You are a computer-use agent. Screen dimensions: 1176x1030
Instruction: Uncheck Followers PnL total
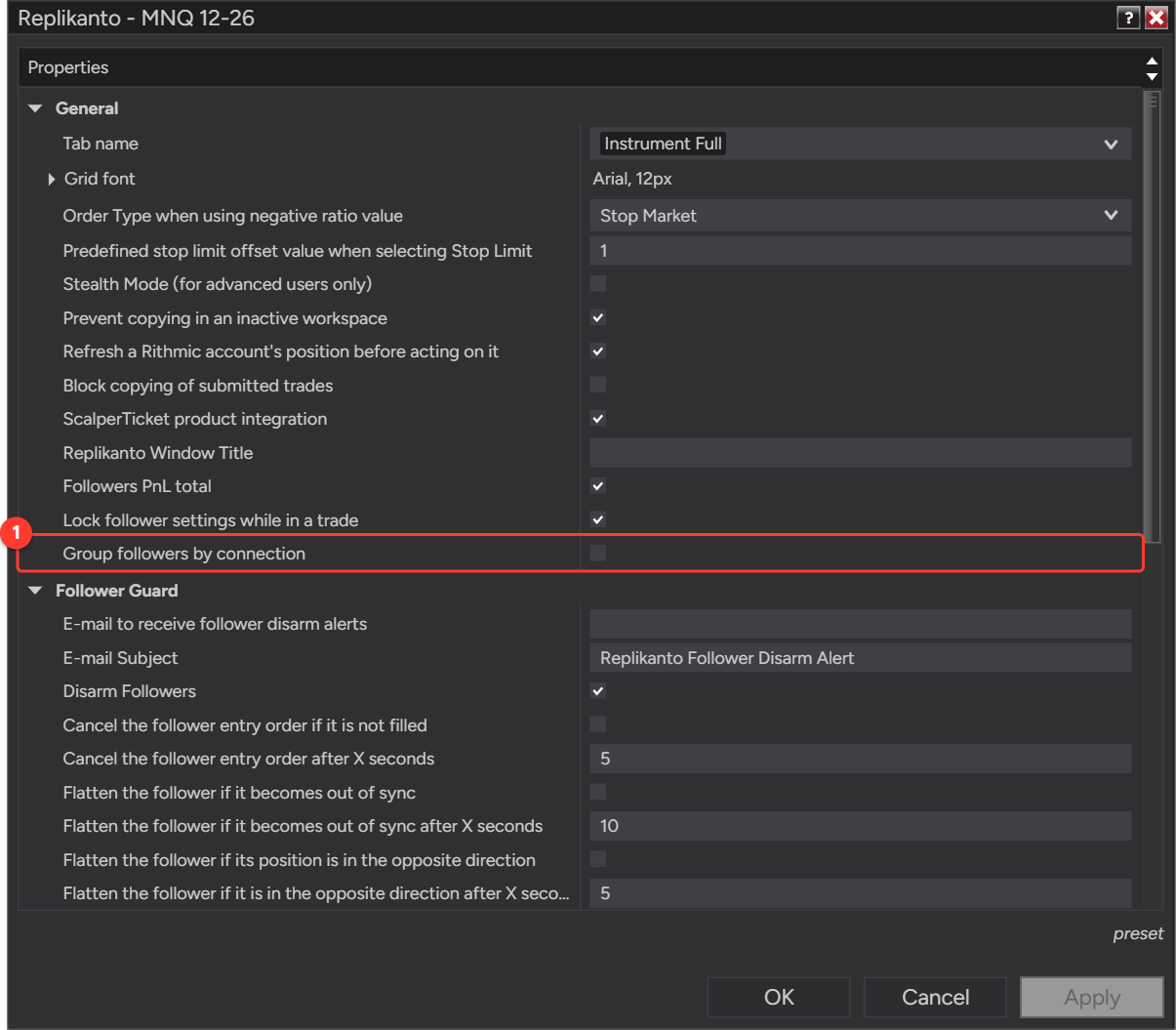598,485
